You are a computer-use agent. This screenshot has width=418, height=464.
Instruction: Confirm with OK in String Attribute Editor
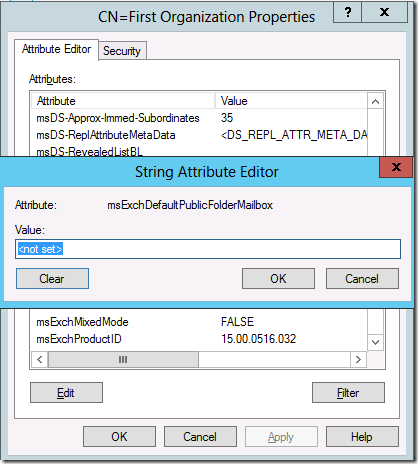278,278
